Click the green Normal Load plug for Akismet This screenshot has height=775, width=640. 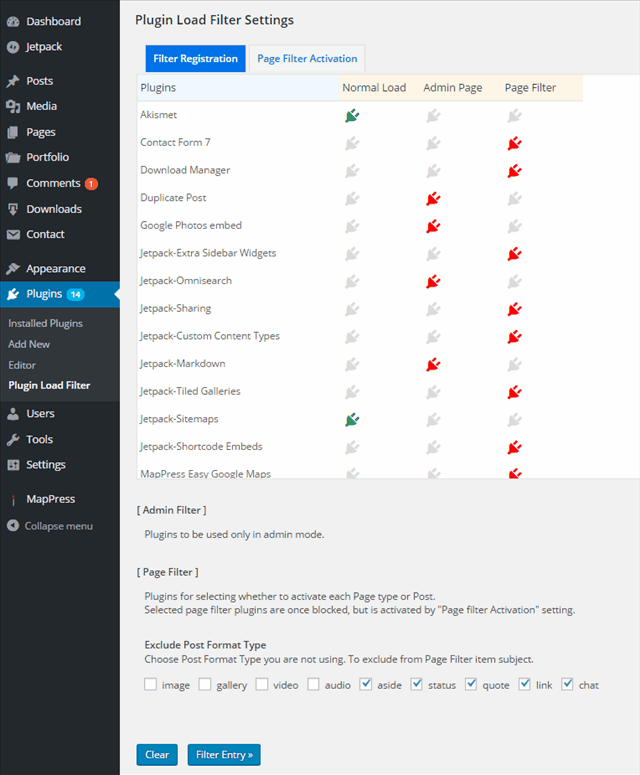[x=352, y=116]
